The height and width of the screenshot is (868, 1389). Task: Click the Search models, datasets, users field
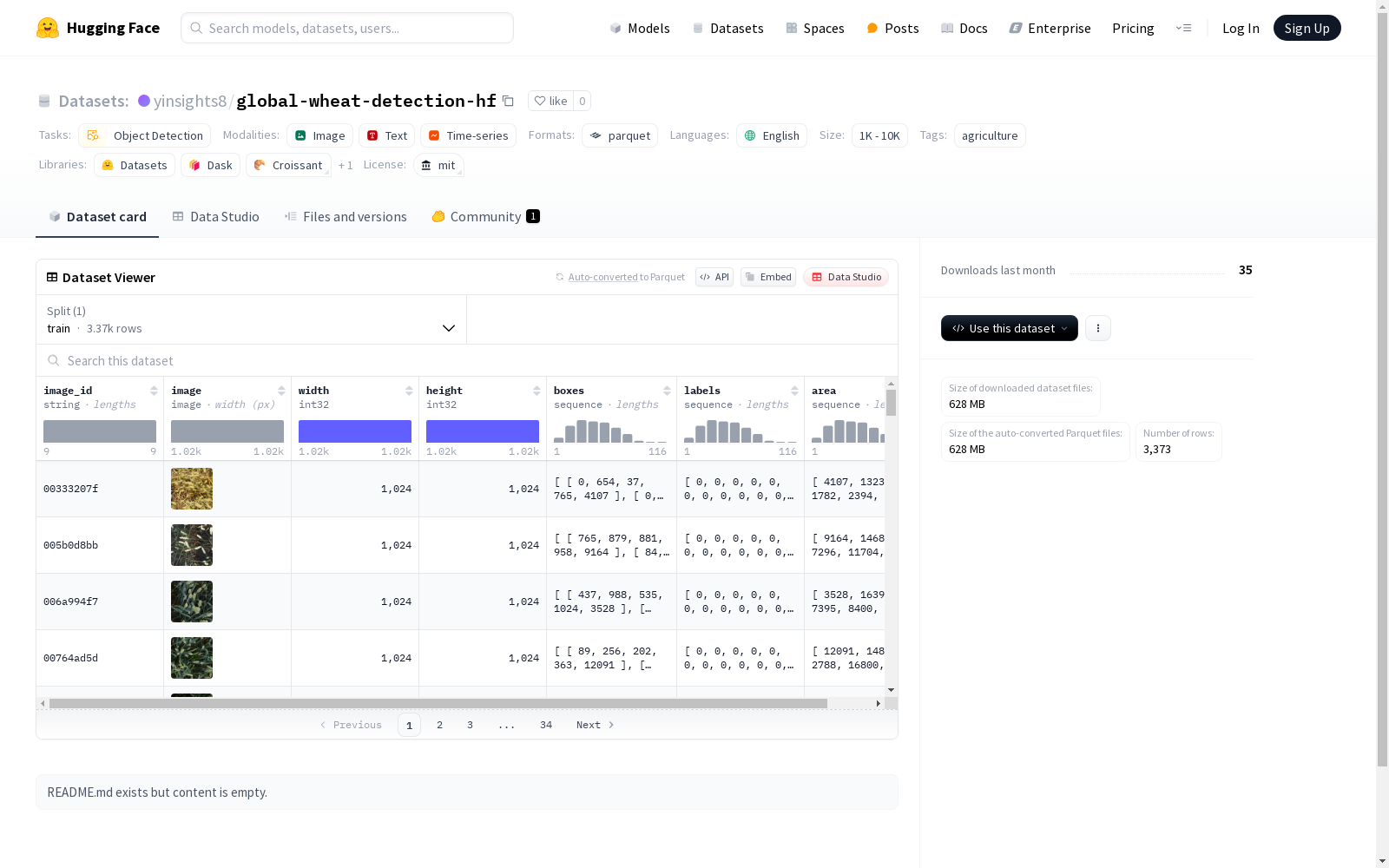(x=347, y=28)
